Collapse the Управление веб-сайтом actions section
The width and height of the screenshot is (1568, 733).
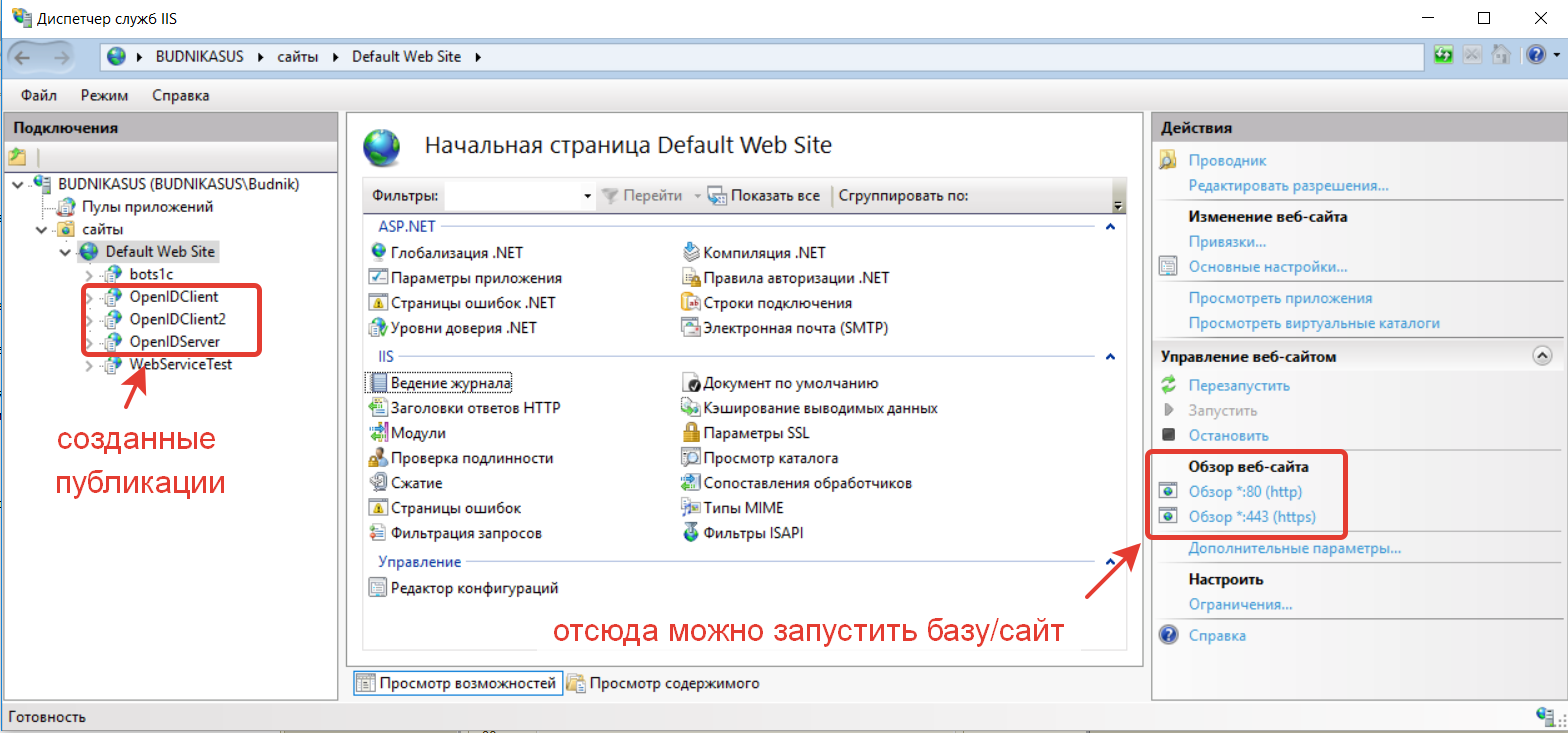tap(1541, 356)
